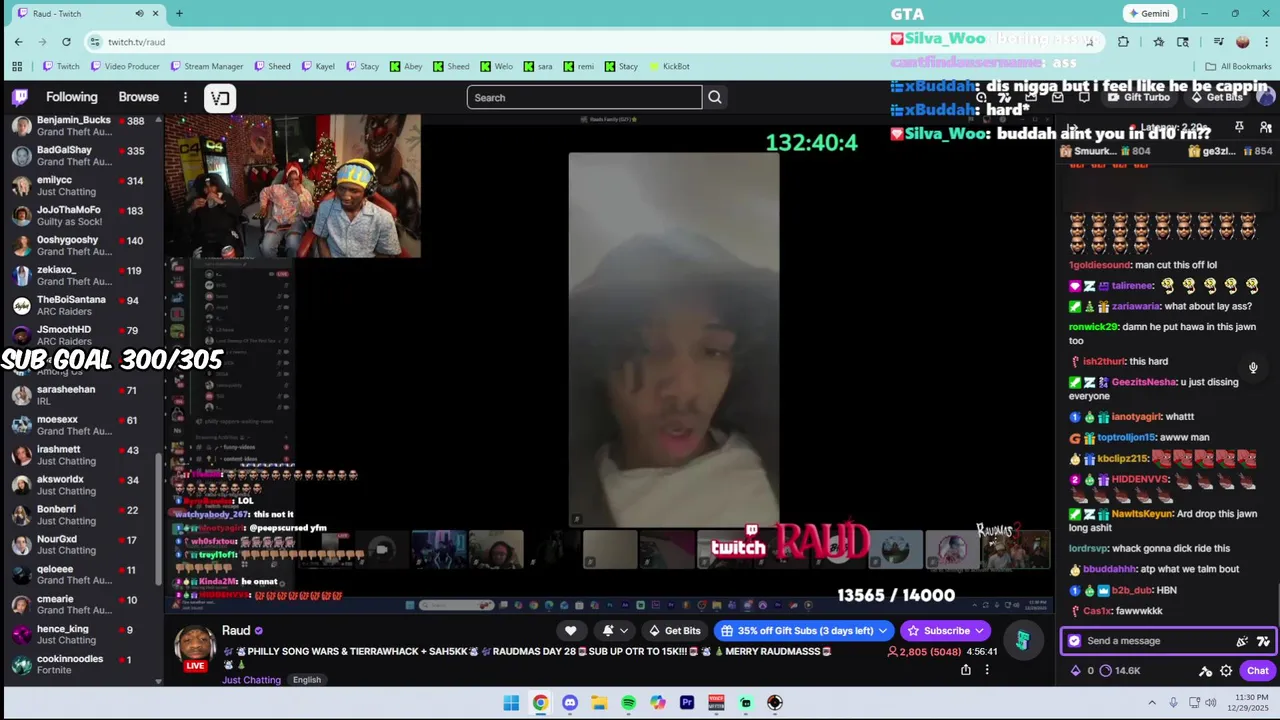The width and height of the screenshot is (1280, 720).
Task: Open Raud channel name link
Action: pos(236,631)
